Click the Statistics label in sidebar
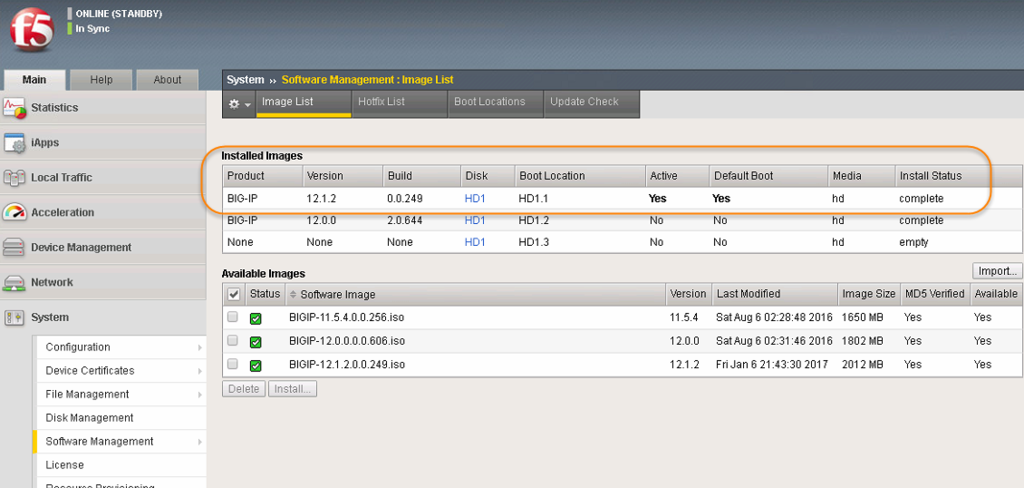 (x=55, y=108)
